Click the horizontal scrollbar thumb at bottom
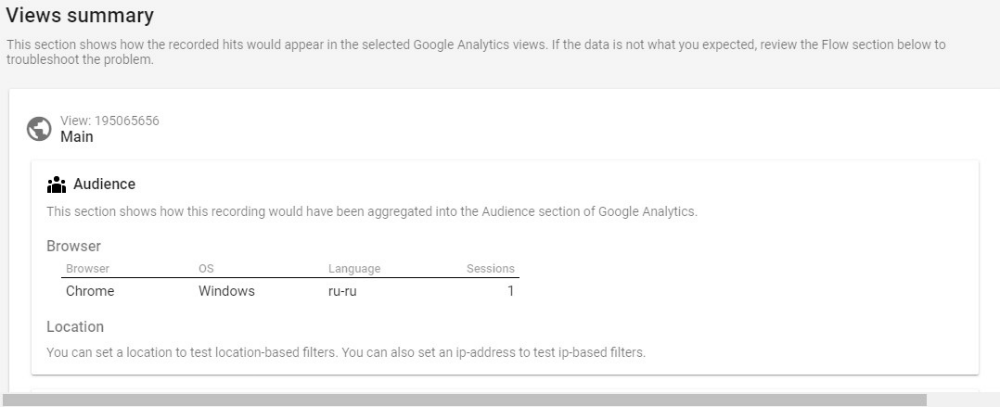Screen dimensions: 1000x407 pos(463,401)
